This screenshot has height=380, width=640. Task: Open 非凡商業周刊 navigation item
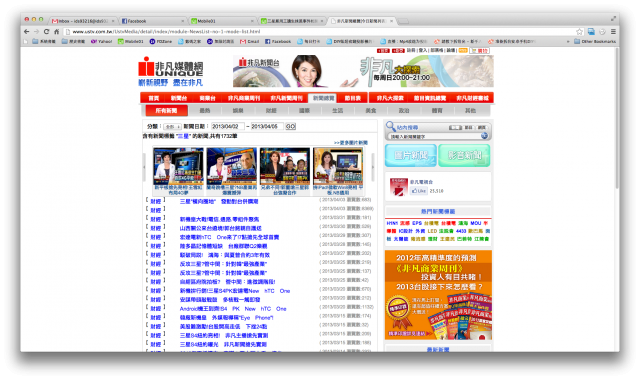244,98
